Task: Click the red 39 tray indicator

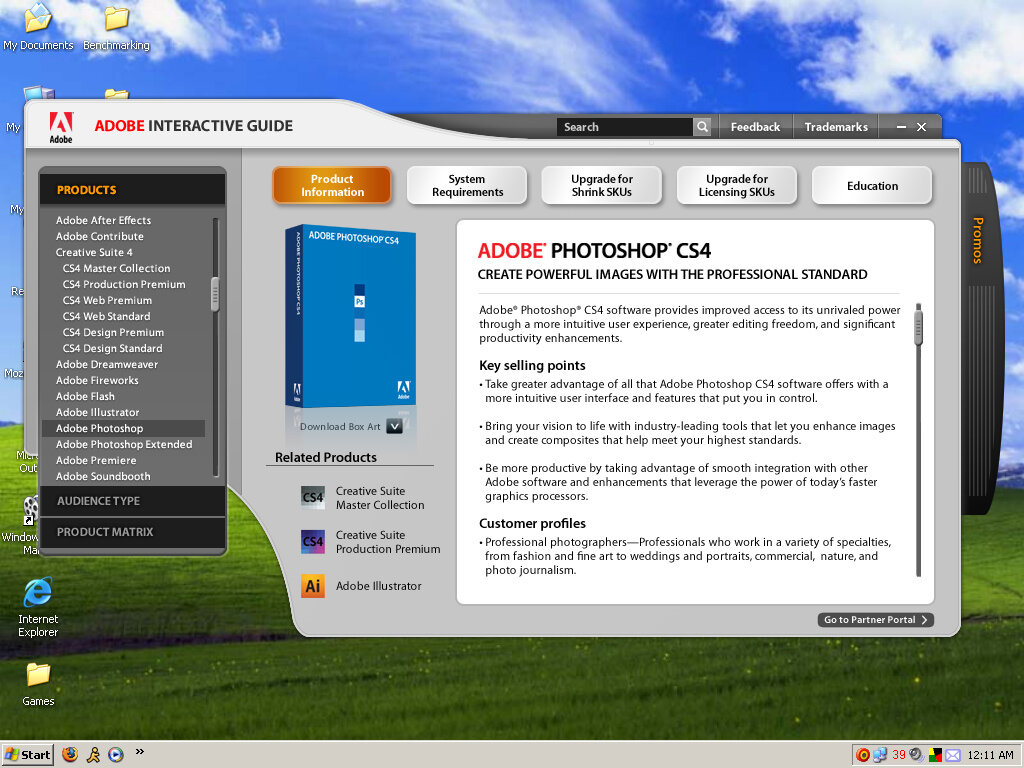Action: pos(899,754)
